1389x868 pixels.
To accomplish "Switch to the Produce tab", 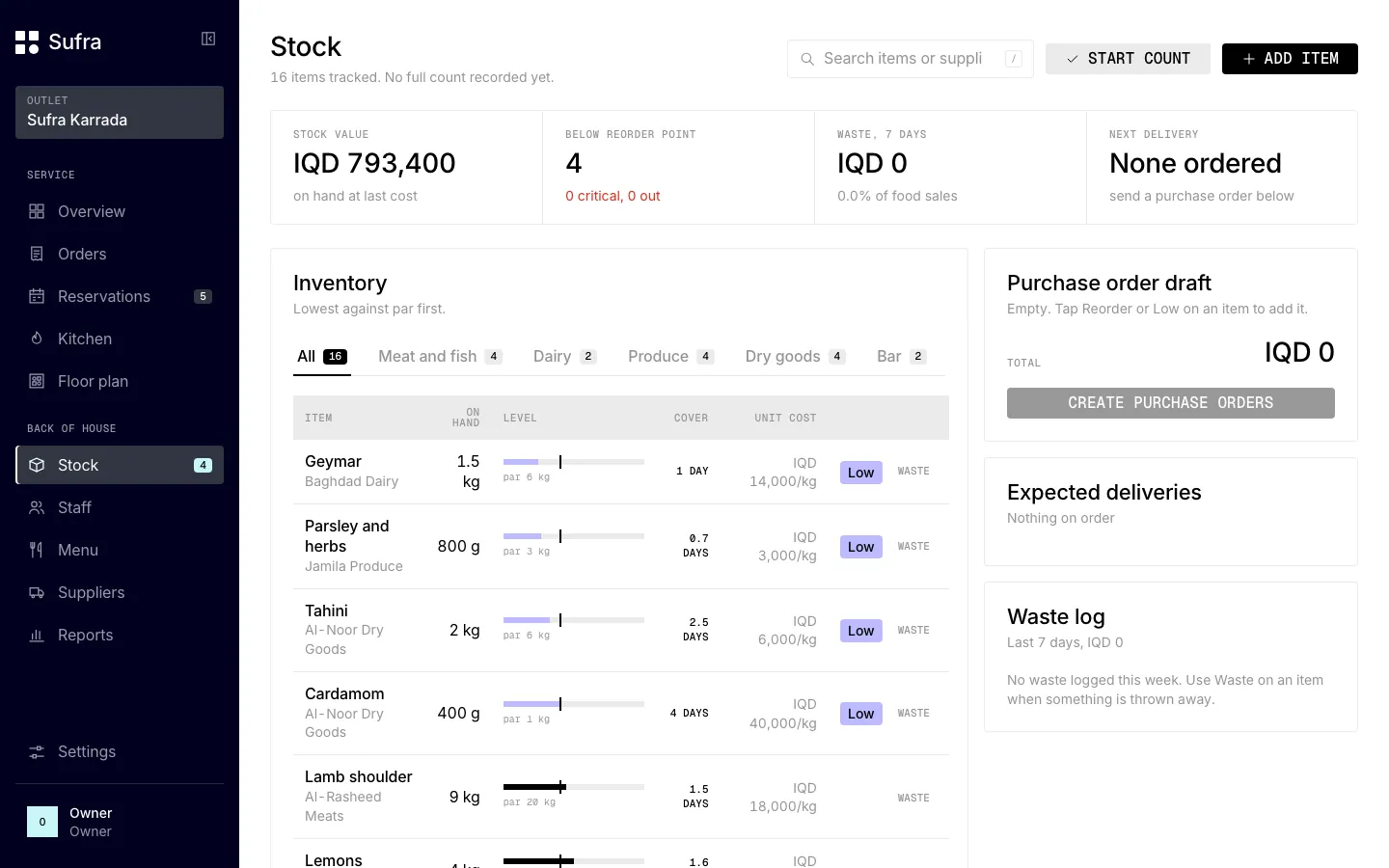I will coord(671,356).
